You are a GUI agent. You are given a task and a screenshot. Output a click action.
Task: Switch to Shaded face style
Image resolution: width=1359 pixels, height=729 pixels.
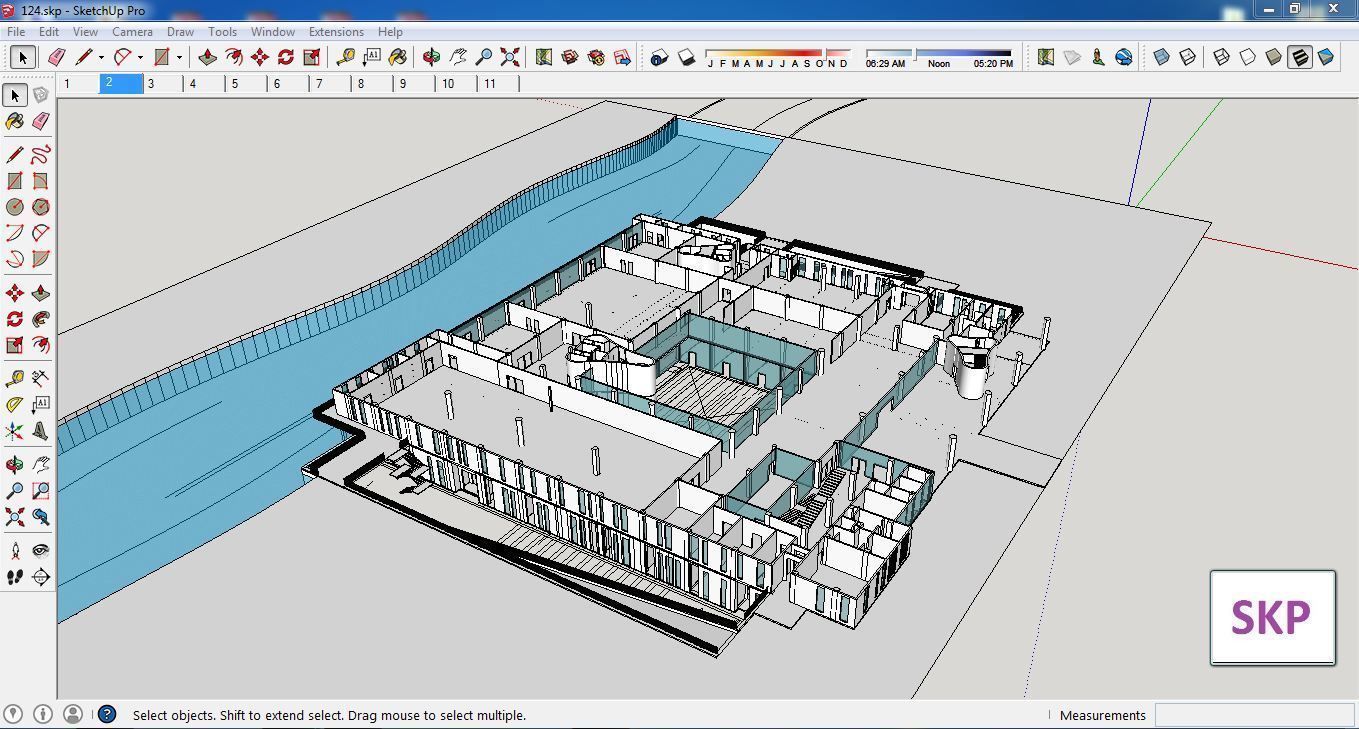[1274, 57]
